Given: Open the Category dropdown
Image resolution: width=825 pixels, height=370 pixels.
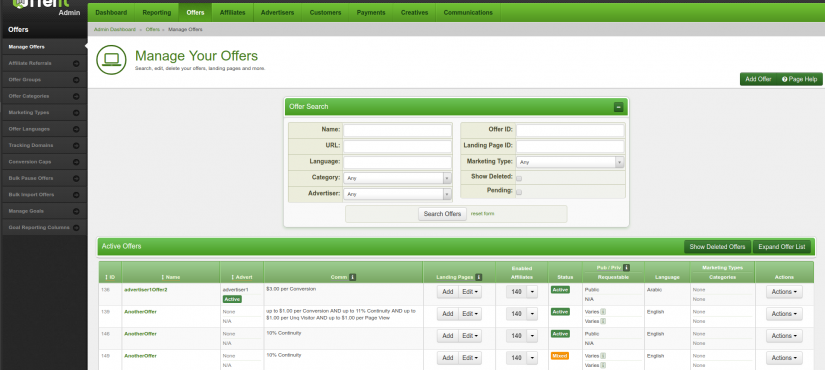Looking at the screenshot, I should point(397,178).
